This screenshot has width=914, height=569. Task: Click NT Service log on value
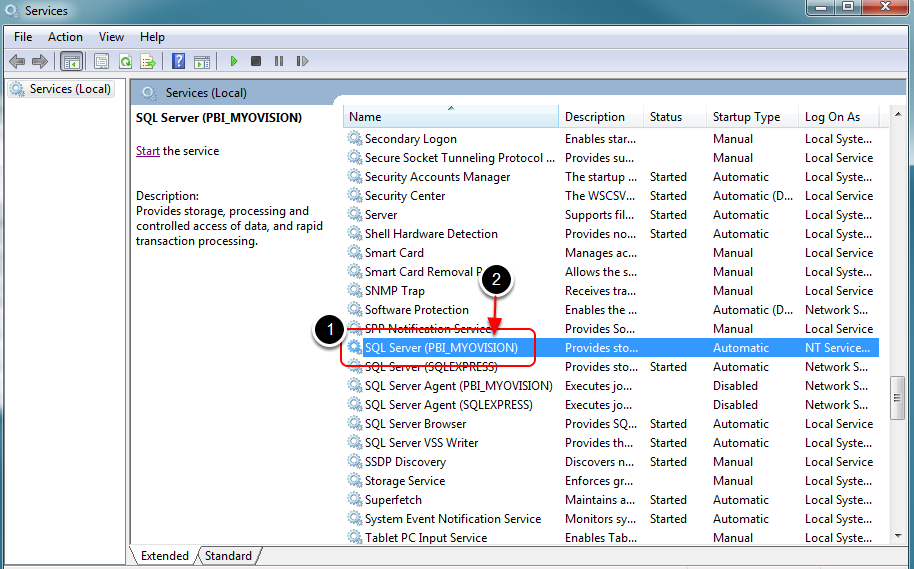click(838, 347)
